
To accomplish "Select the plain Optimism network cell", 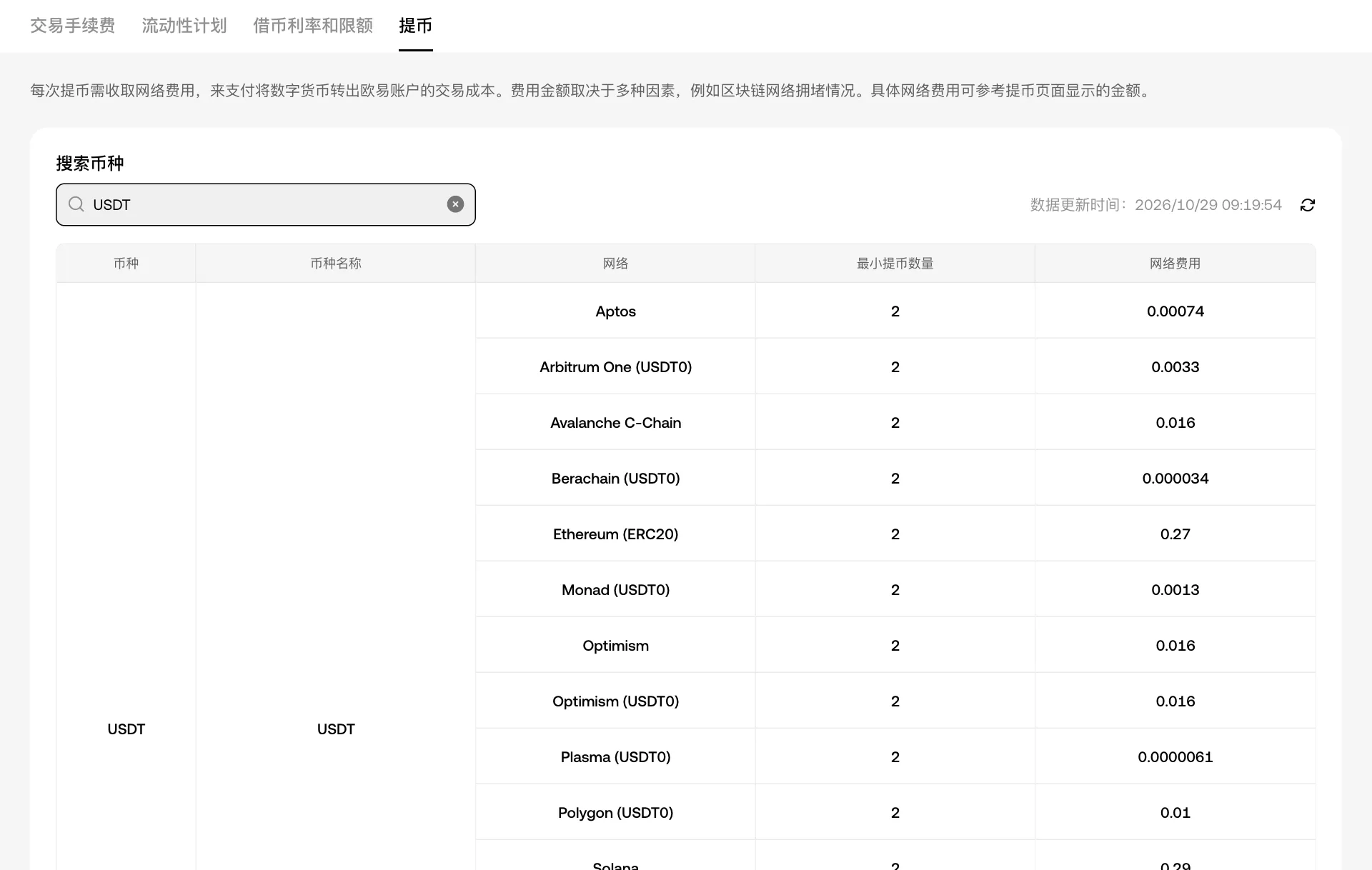I will (x=615, y=645).
